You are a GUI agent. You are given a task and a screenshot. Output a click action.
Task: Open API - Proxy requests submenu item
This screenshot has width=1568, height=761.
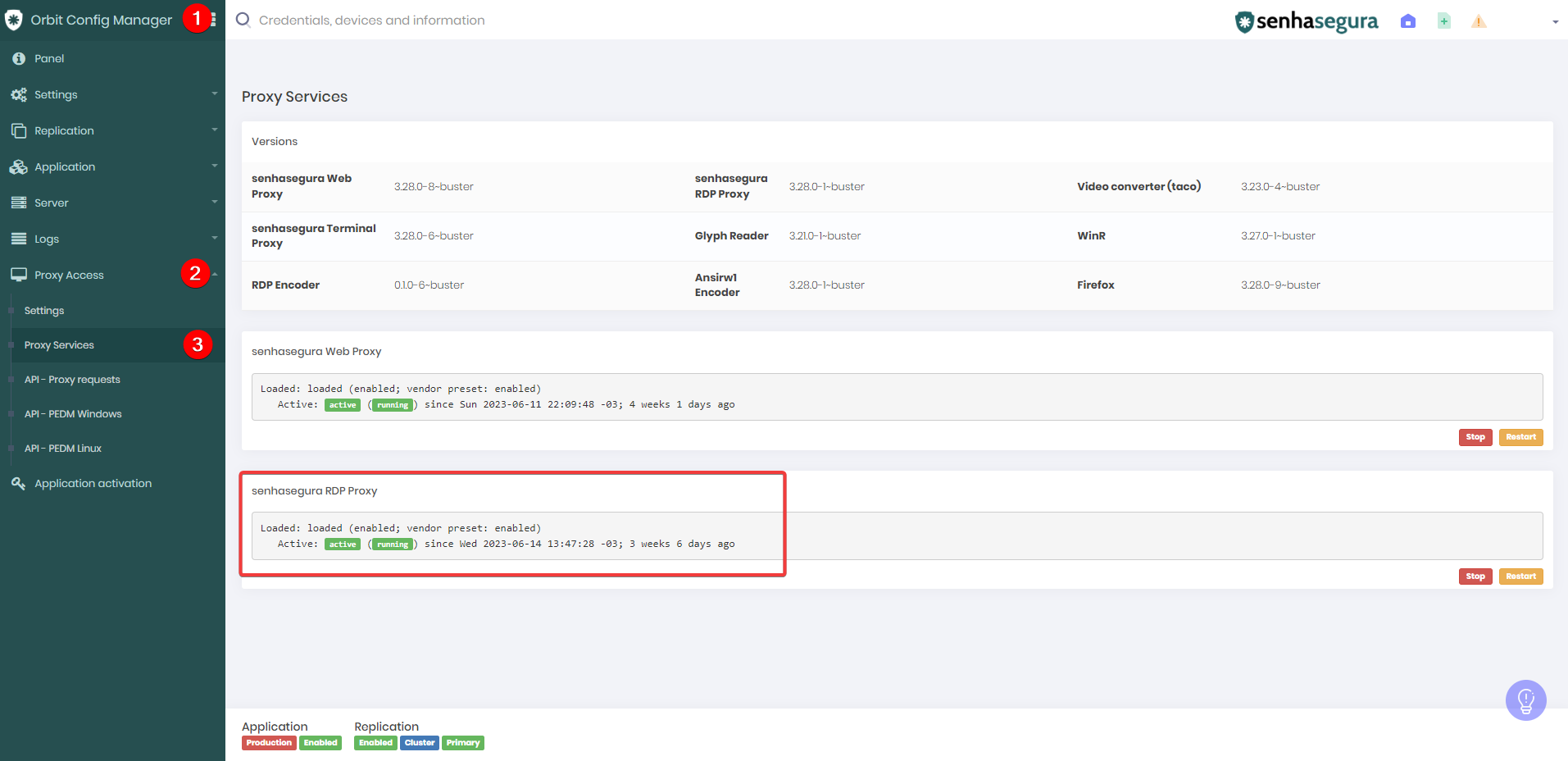click(72, 380)
